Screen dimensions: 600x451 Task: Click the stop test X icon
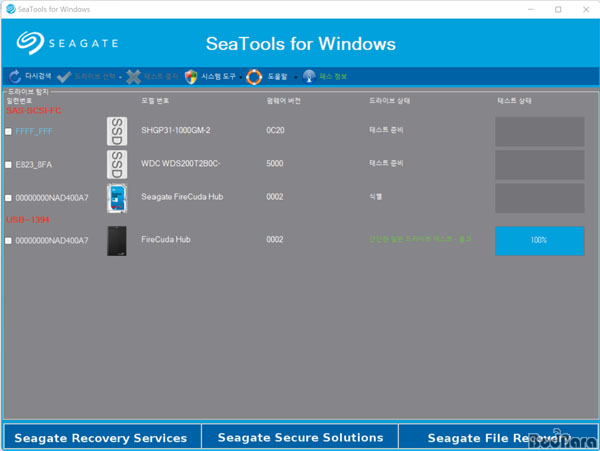tap(133, 77)
